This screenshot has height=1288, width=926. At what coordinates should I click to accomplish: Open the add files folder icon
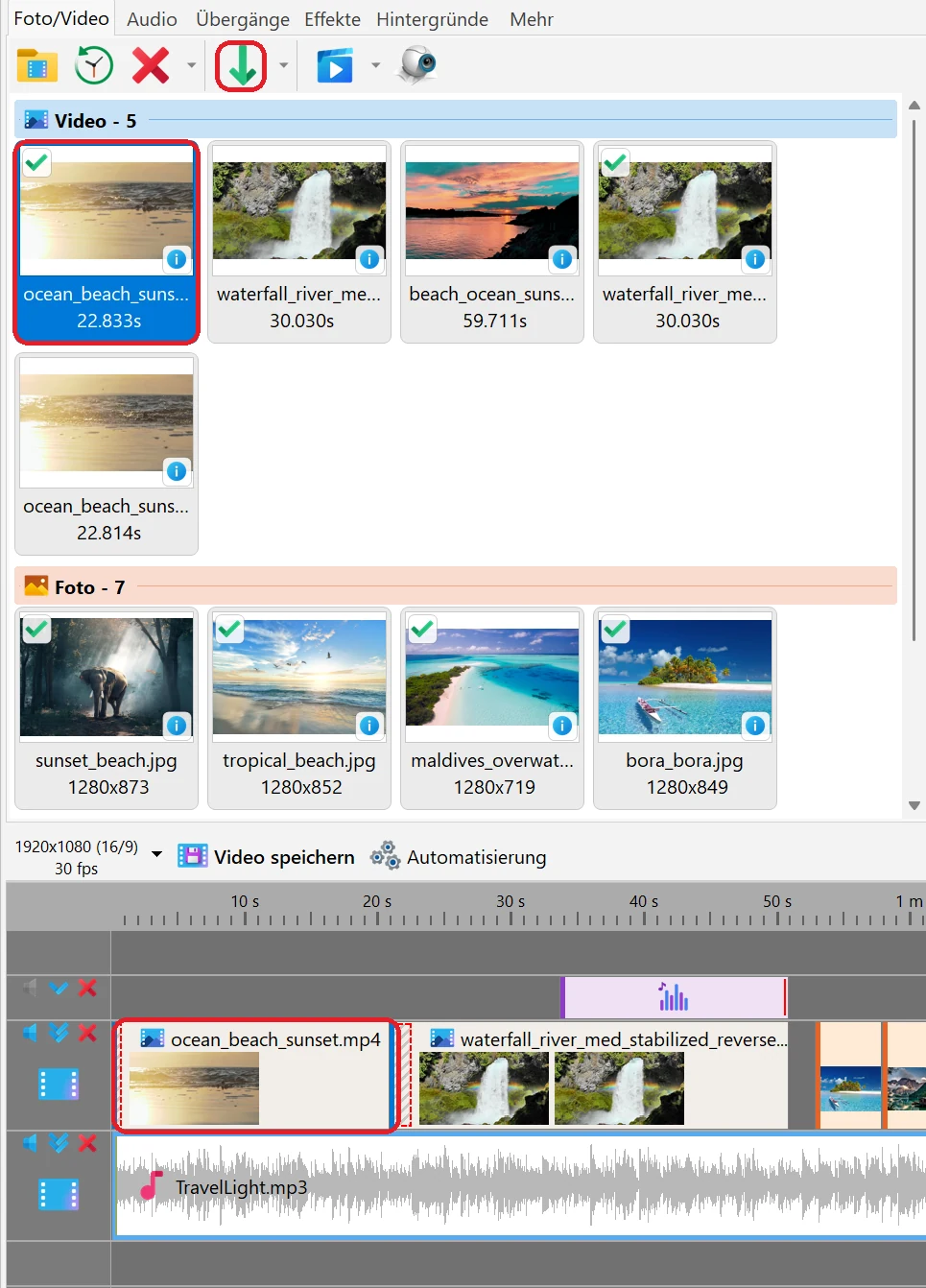[37, 65]
